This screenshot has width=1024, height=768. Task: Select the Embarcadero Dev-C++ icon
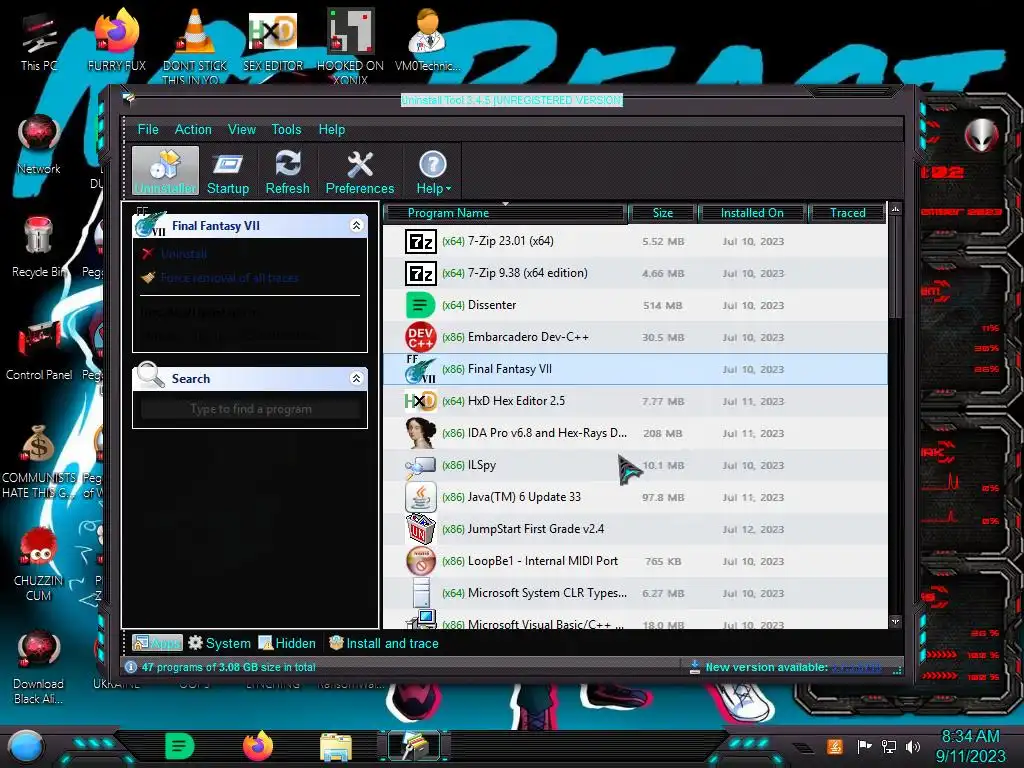[x=421, y=337]
